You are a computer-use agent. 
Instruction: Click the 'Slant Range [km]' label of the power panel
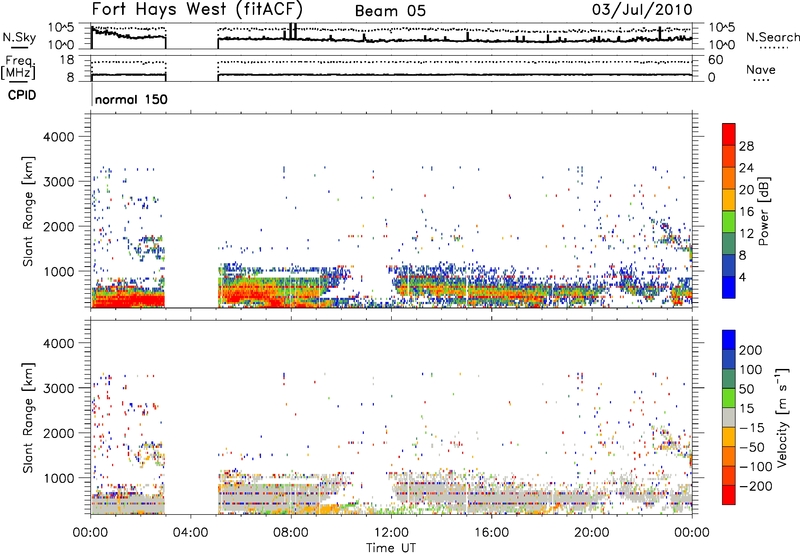[28, 211]
